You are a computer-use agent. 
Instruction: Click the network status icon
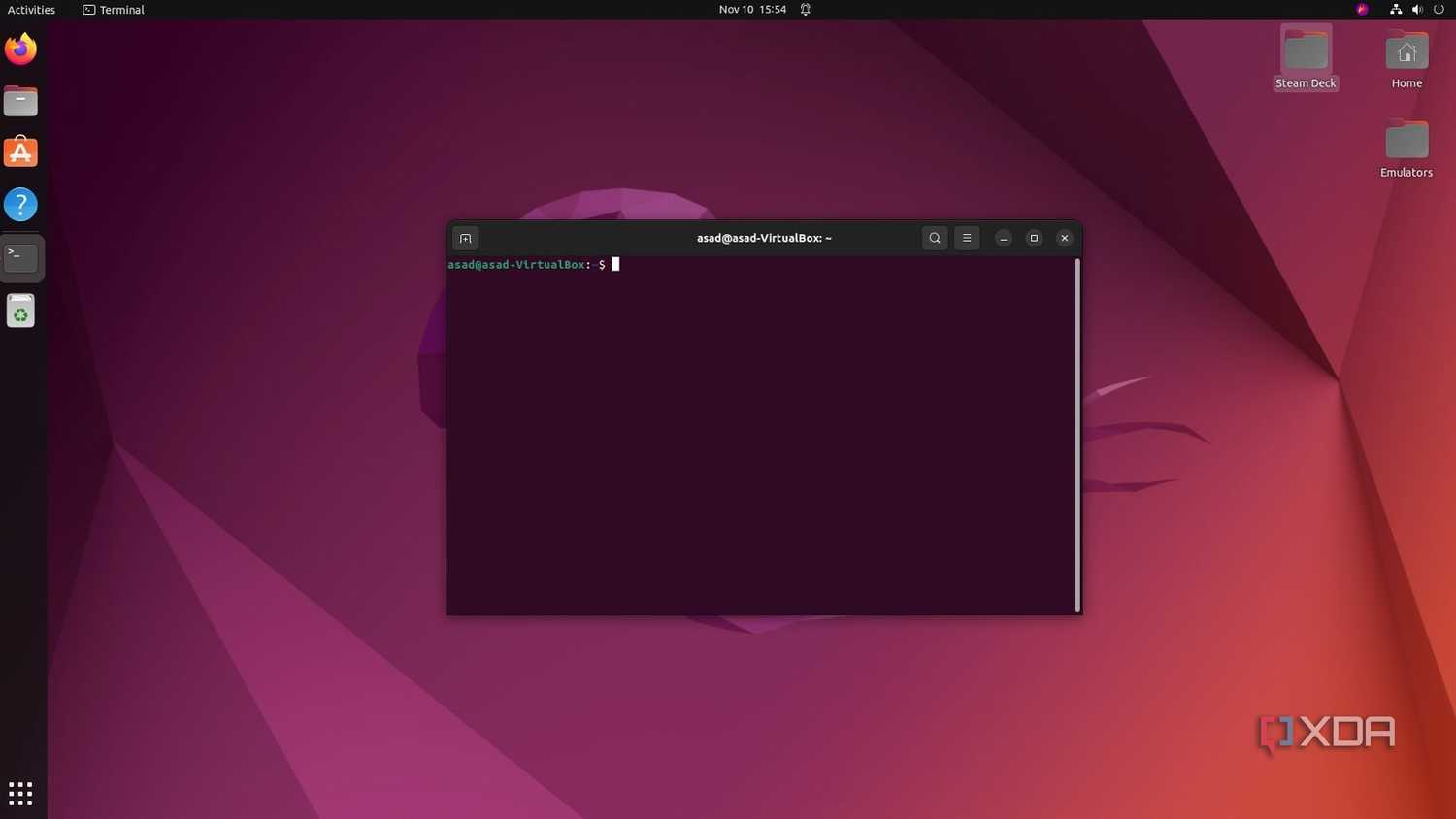click(x=1396, y=10)
